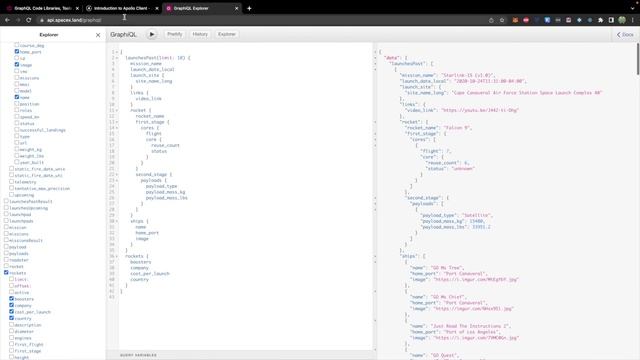Click the share icon in the address bar
Viewport: 640px width, 360px height.
pos(491,20)
